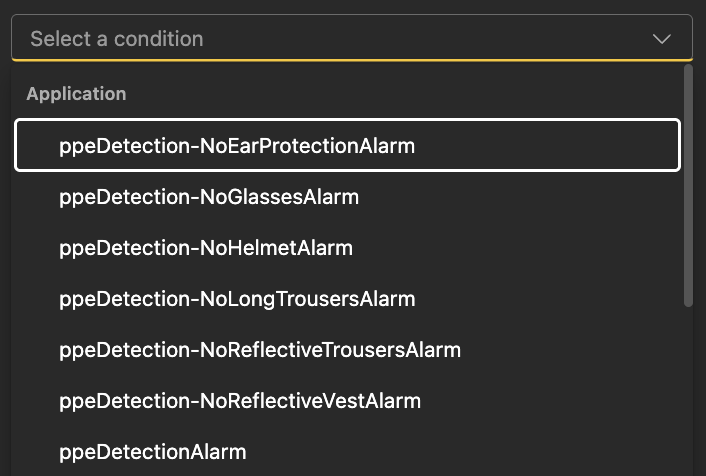Click the dropdown chevron arrow icon
Image resolution: width=706 pixels, height=476 pixels.
(x=661, y=39)
